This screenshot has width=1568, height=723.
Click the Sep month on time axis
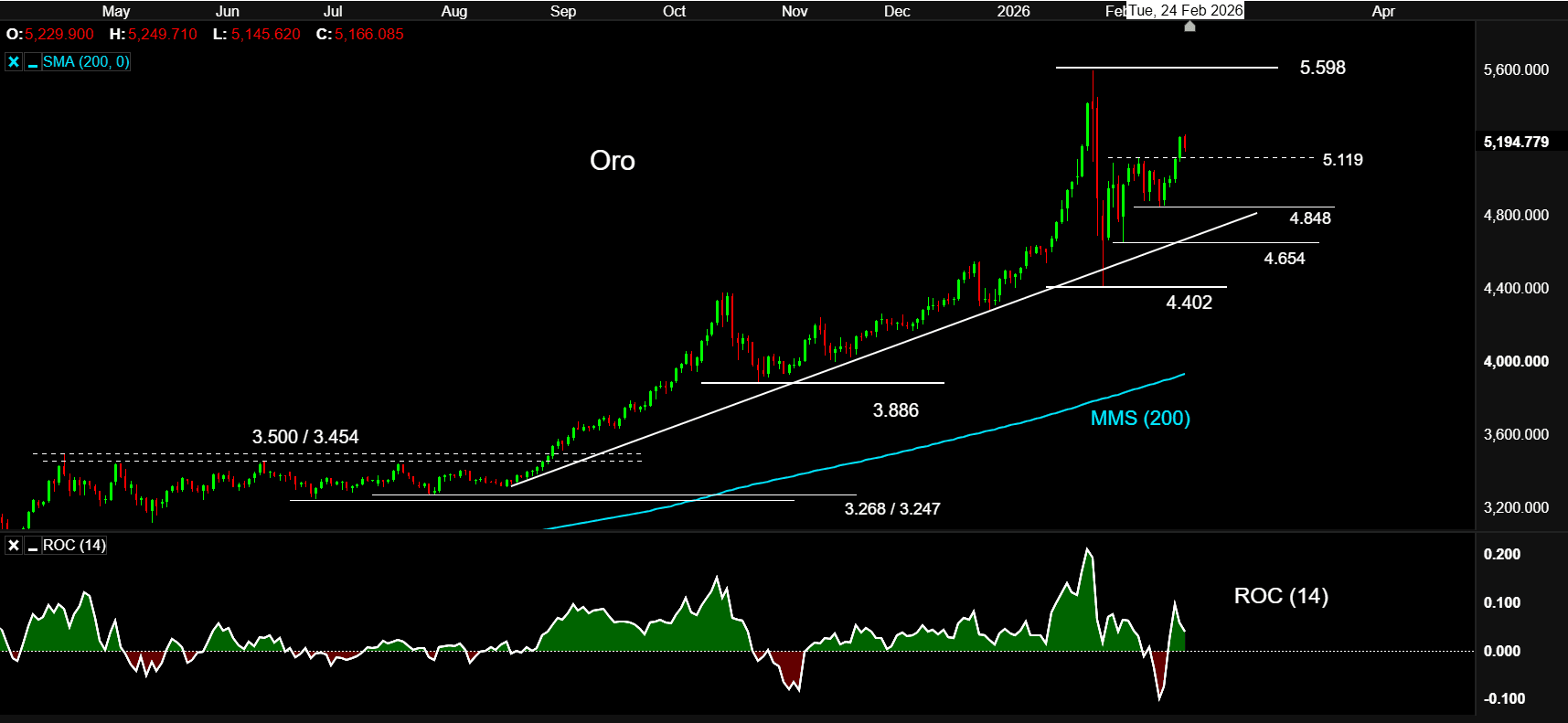(563, 11)
